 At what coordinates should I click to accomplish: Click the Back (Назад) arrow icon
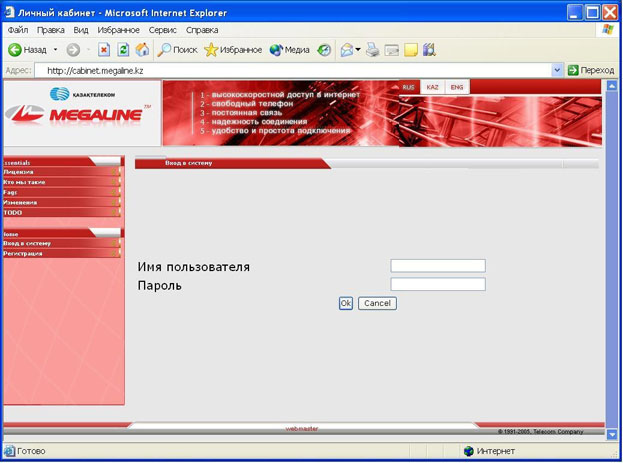click(x=15, y=50)
